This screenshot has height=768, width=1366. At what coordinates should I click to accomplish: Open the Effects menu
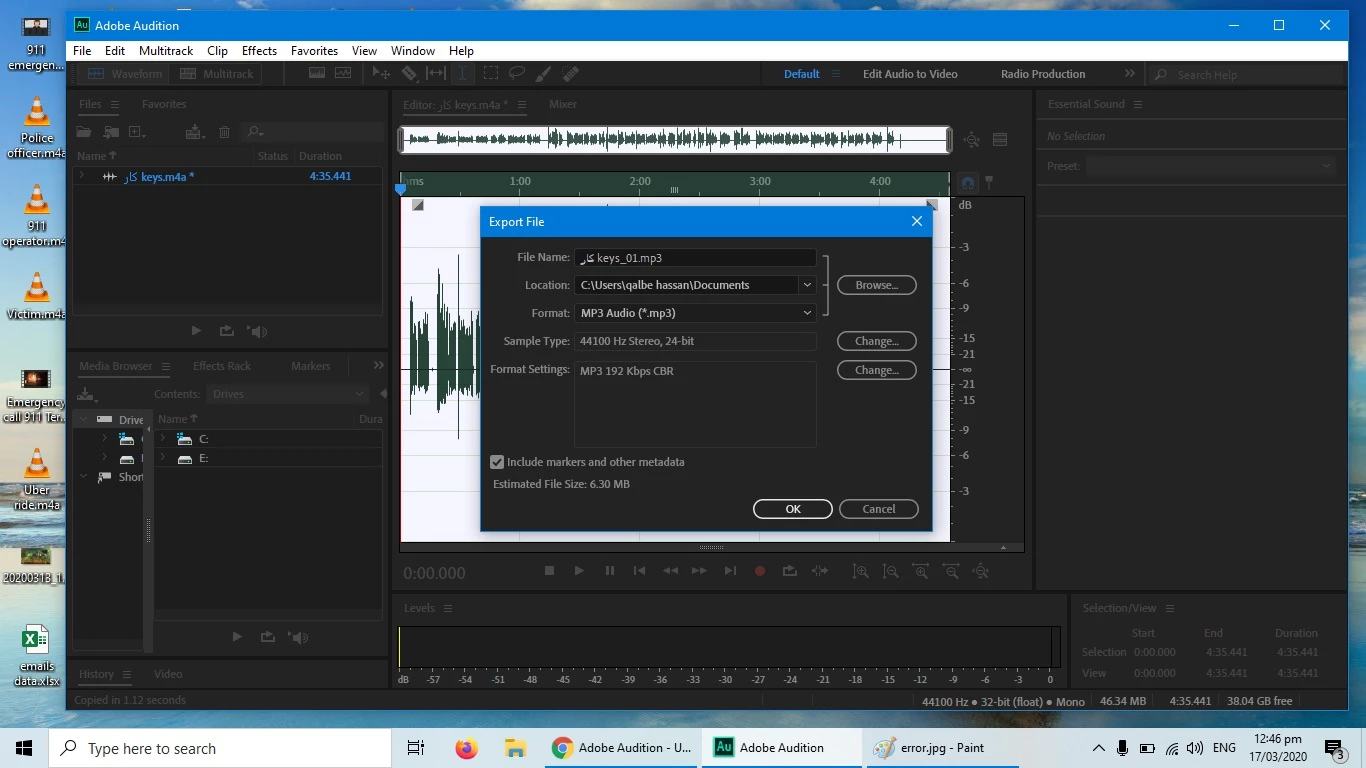click(259, 51)
